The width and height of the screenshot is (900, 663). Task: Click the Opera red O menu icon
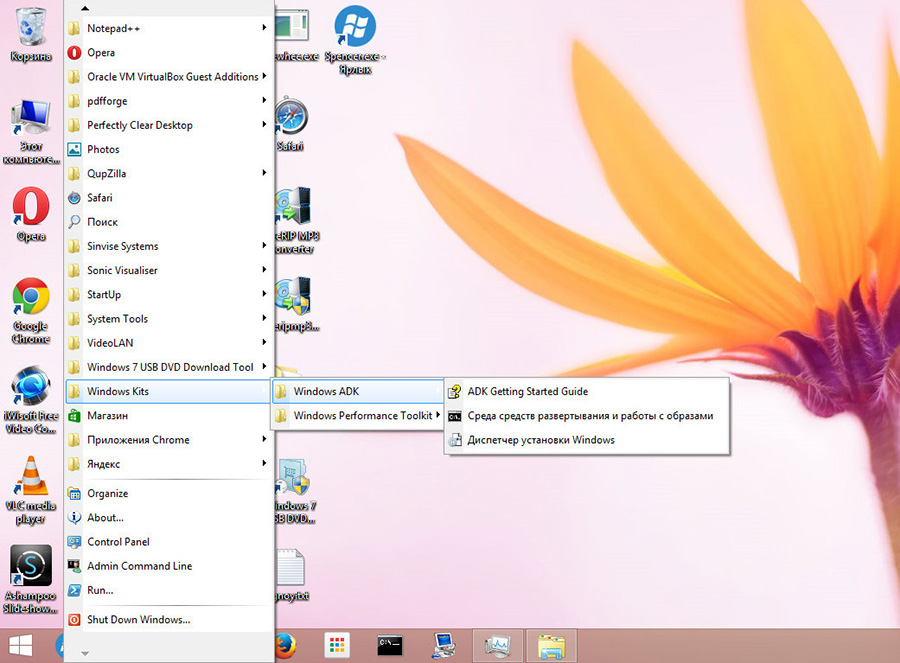click(x=74, y=53)
